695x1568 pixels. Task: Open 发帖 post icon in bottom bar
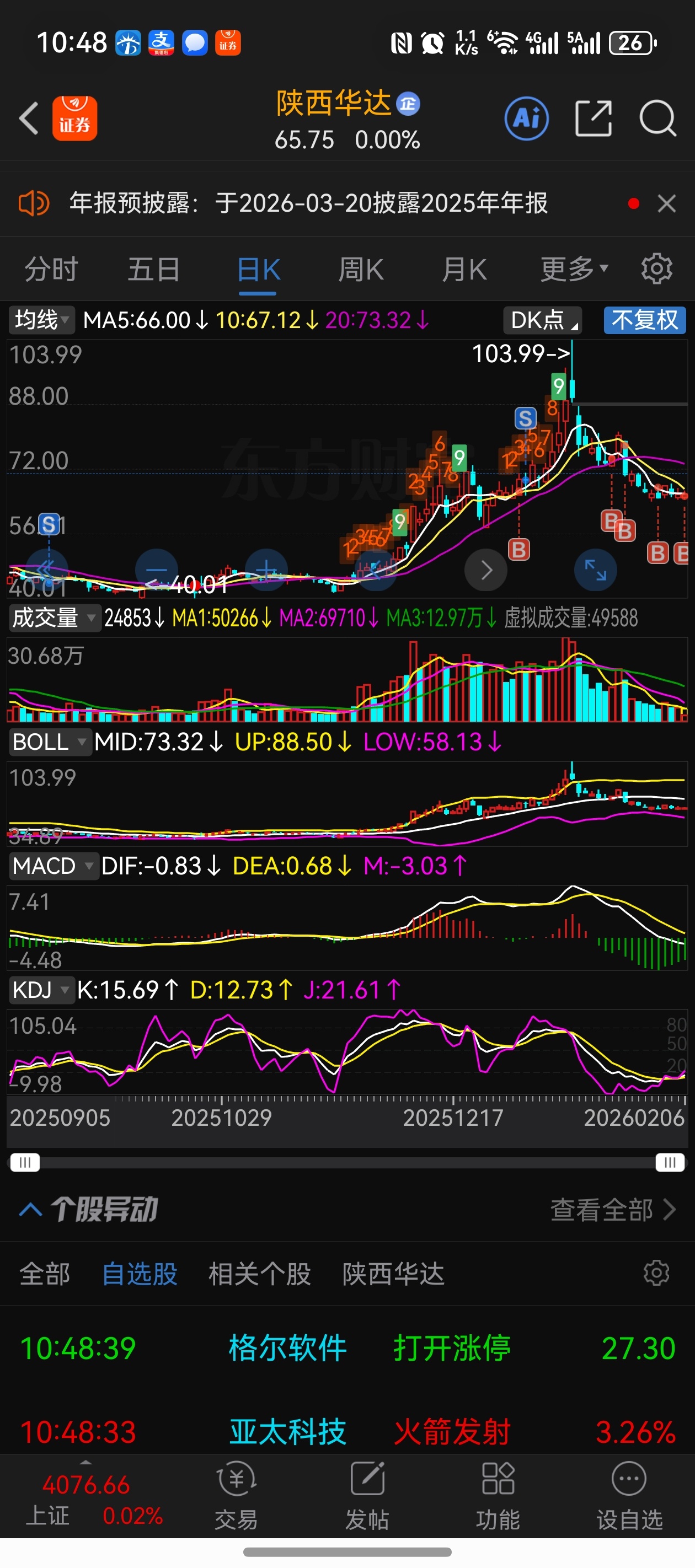tap(367, 1497)
